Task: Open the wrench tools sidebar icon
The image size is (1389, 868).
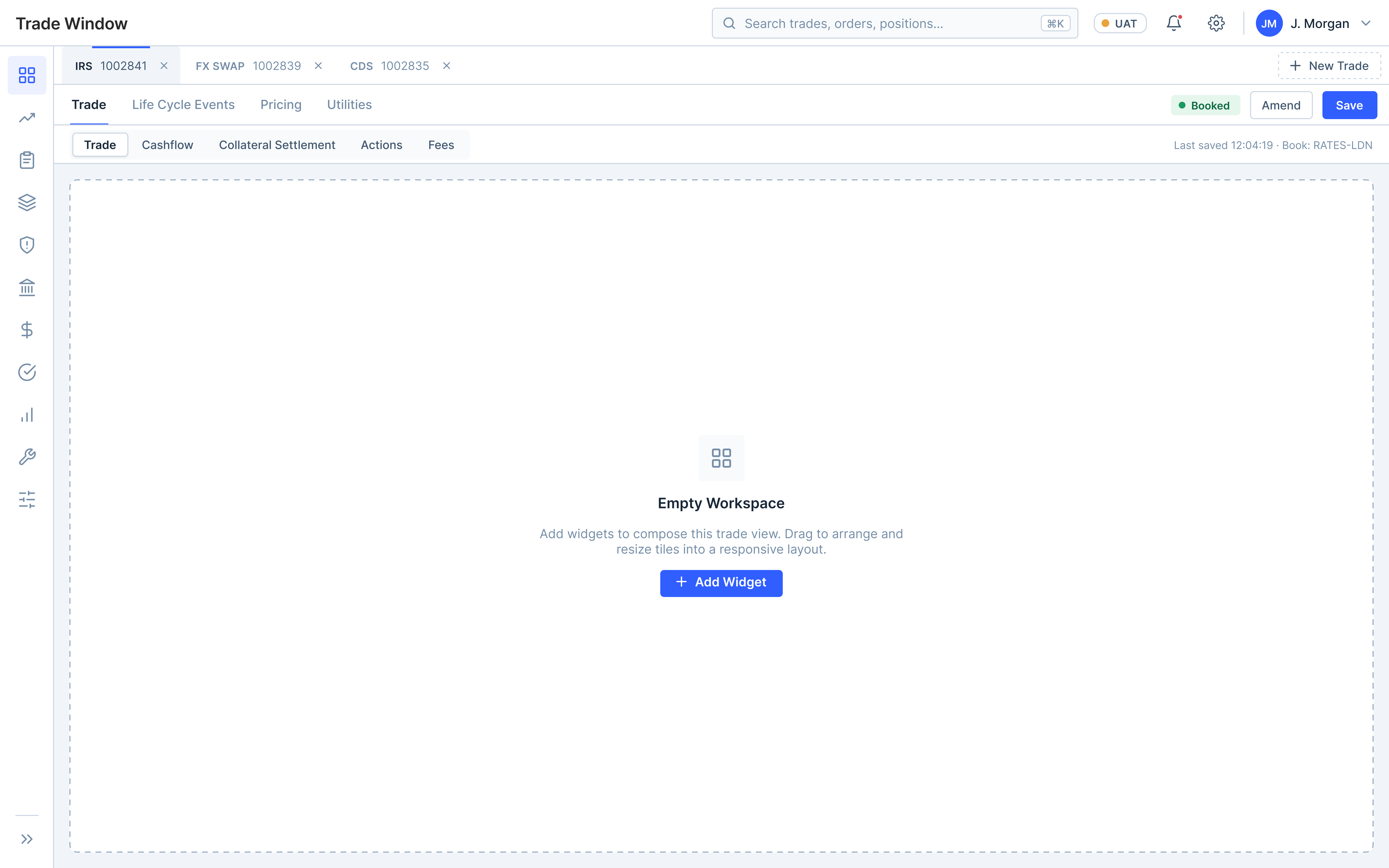Action: click(27, 457)
